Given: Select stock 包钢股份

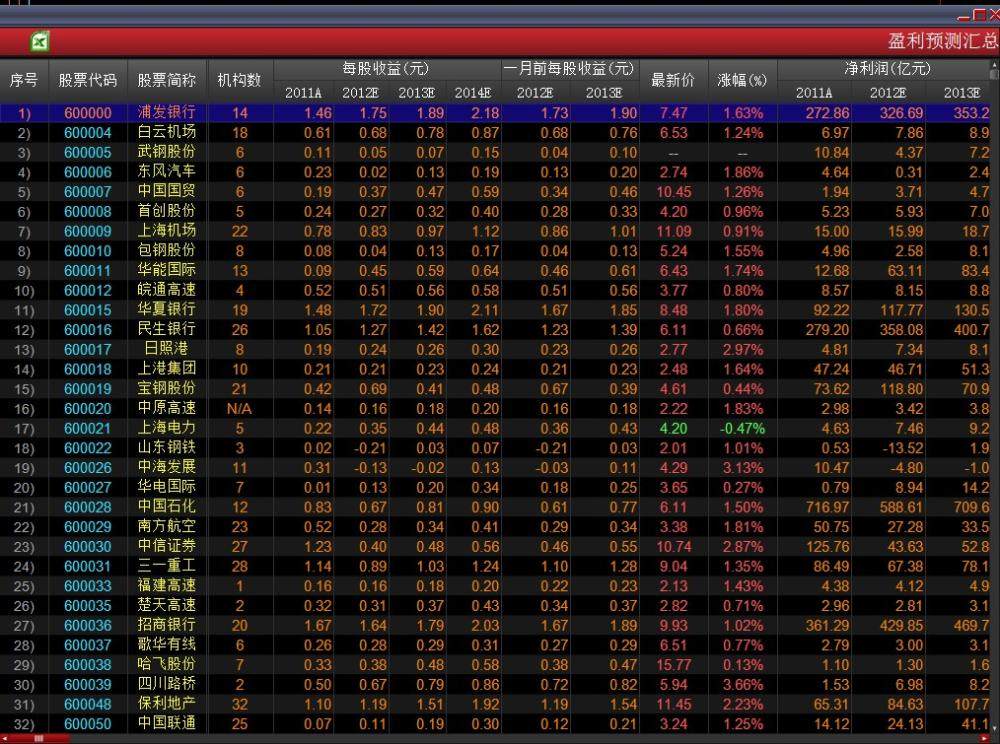Looking at the screenshot, I should click(x=166, y=251).
